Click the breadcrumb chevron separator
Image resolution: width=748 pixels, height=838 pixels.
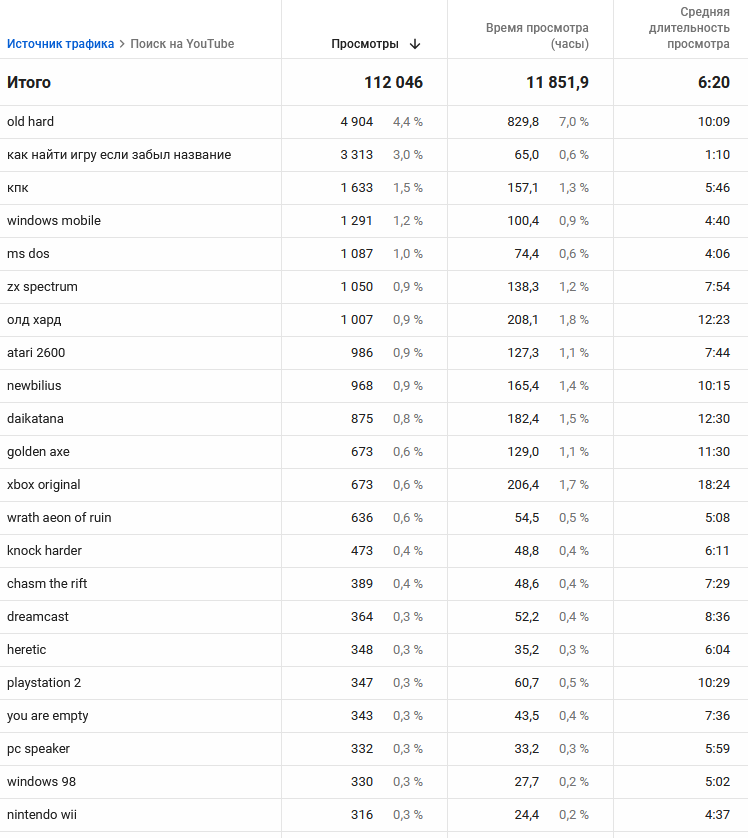pos(122,44)
